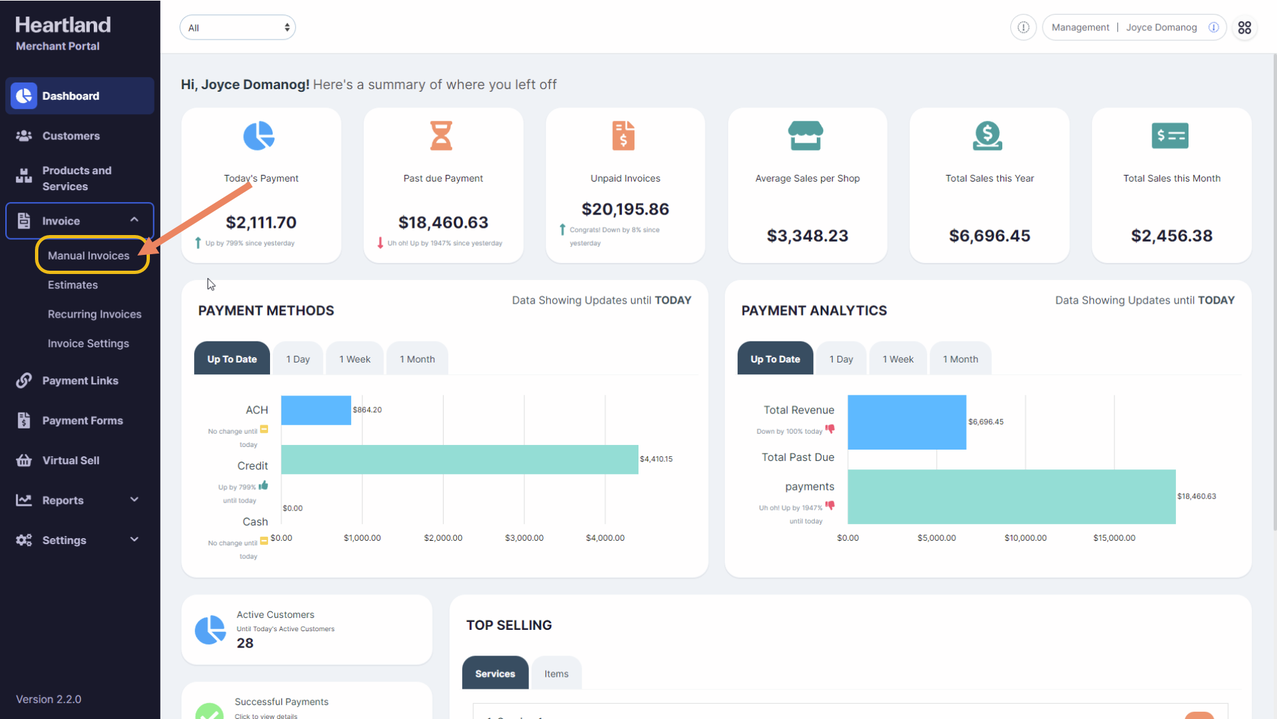This screenshot has height=719, width=1277.
Task: Open the apps grid icon top right
Action: click(x=1244, y=28)
